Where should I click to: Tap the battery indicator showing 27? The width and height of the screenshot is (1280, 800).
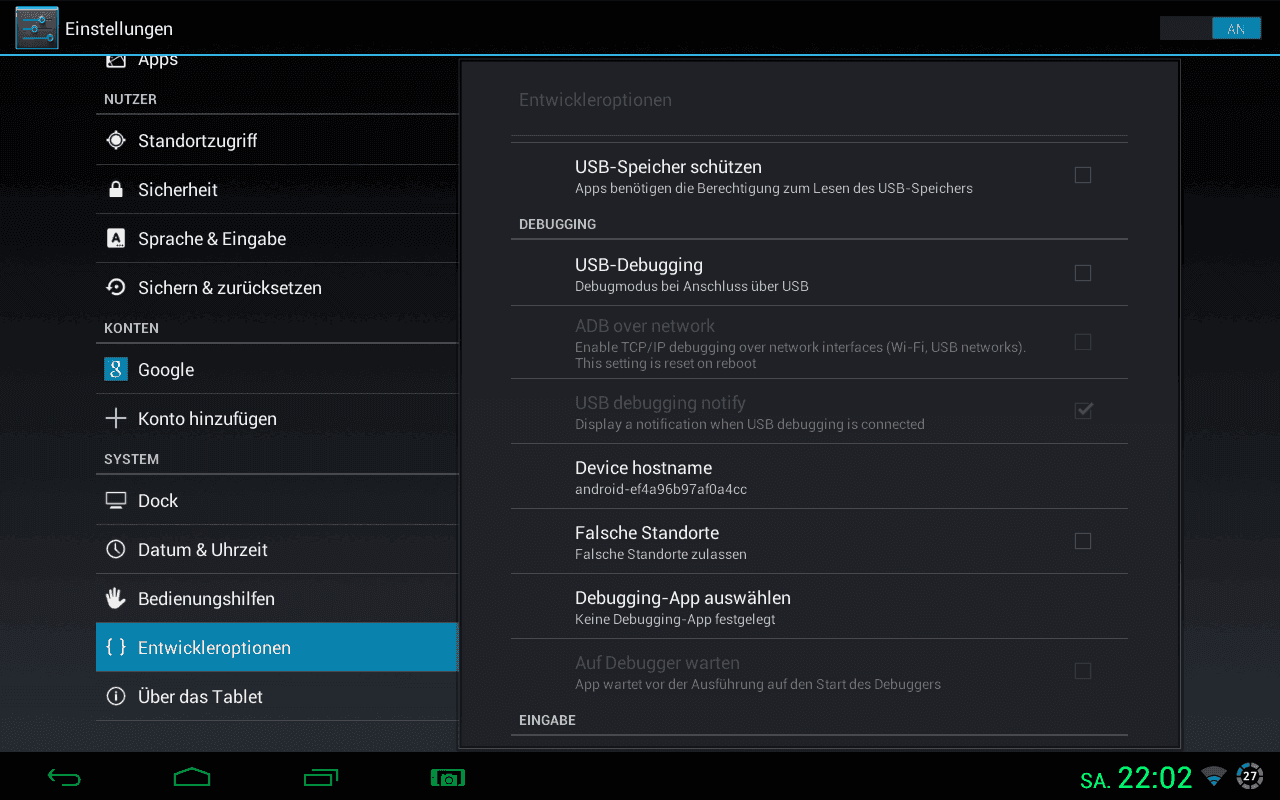tap(1250, 776)
